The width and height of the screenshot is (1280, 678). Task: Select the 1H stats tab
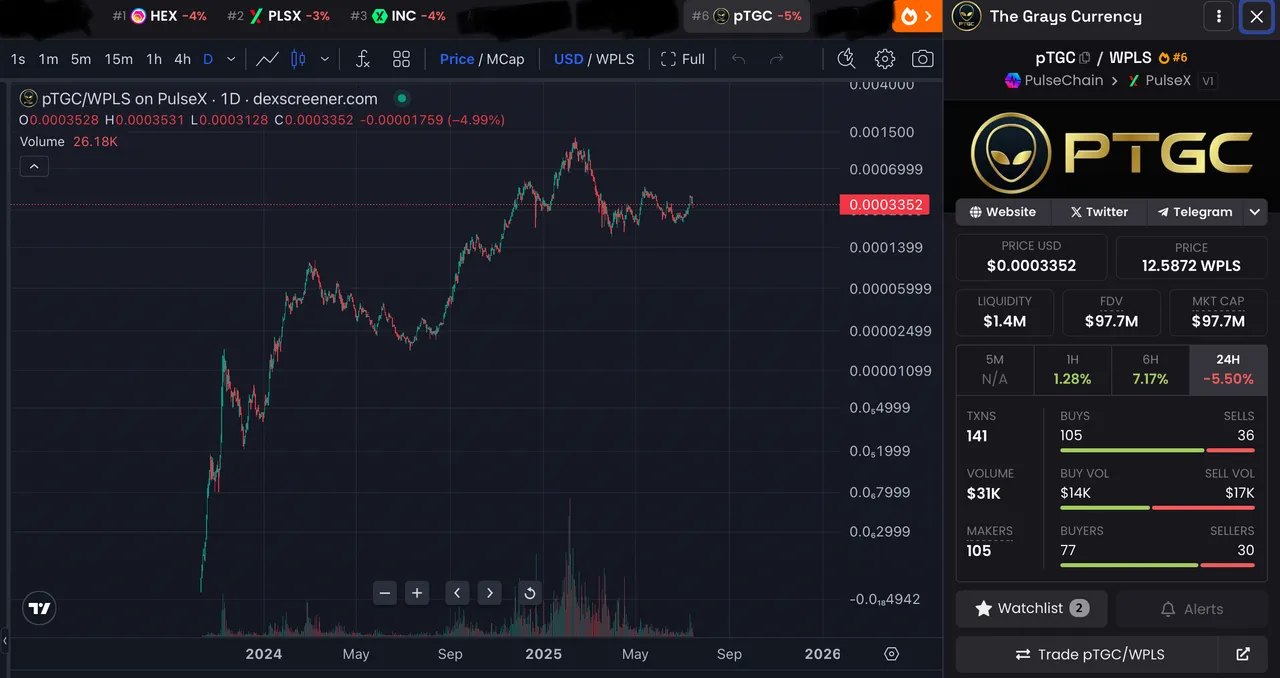tap(1072, 370)
